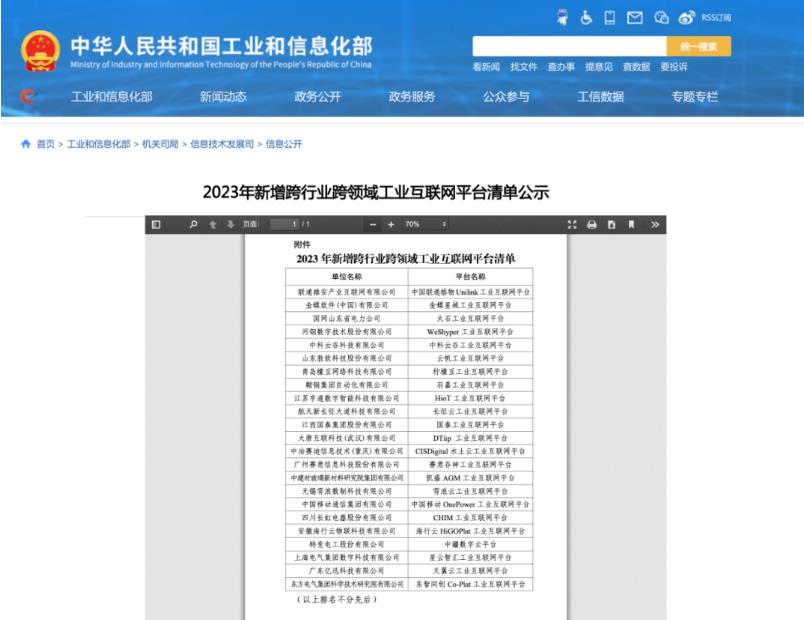Select the 国网山东省电力公司 table cell
804x620 pixels.
click(x=347, y=318)
